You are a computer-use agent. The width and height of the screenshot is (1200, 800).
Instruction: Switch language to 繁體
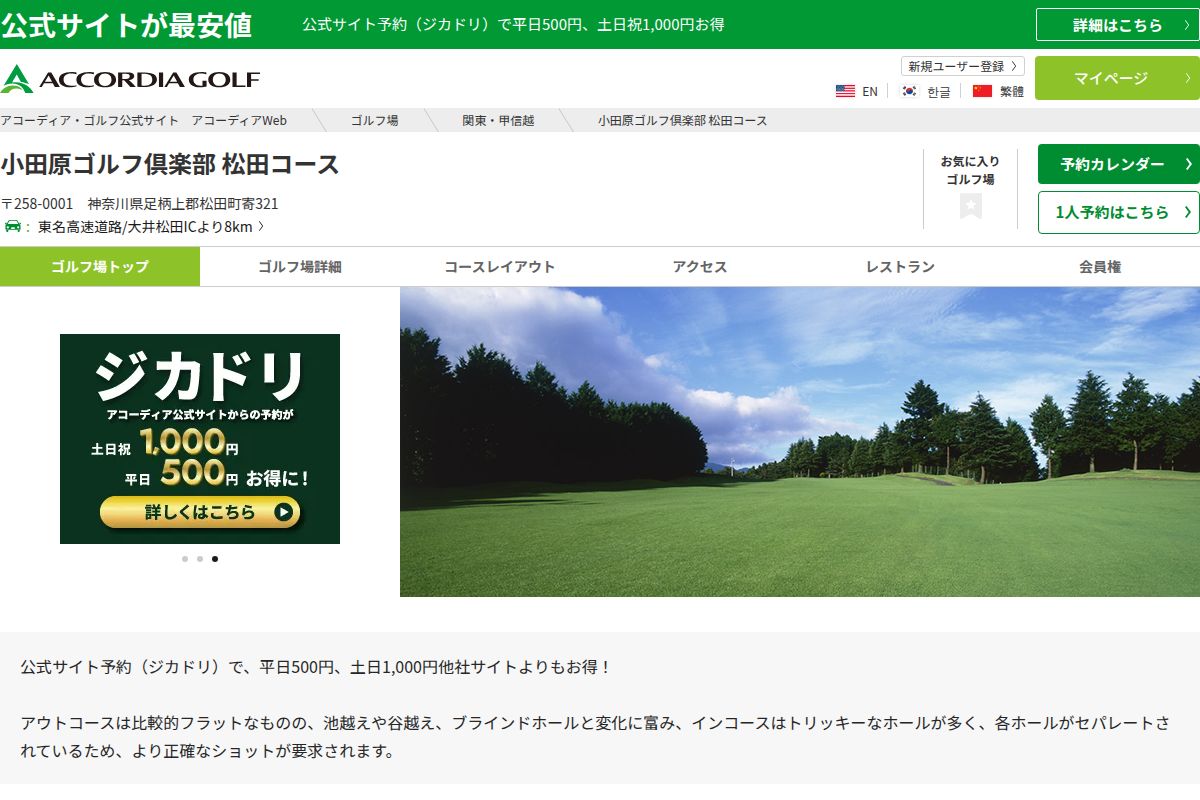(1011, 91)
